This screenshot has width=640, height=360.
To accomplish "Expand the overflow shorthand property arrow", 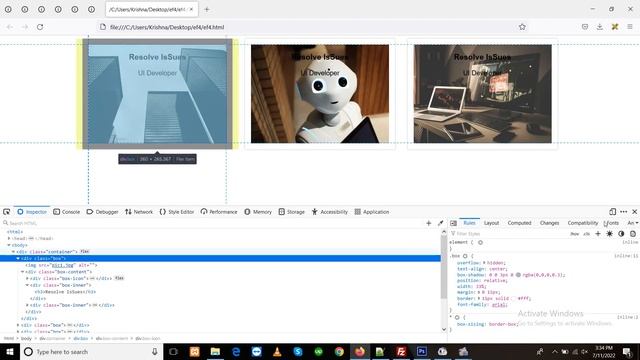I will pos(484,263).
